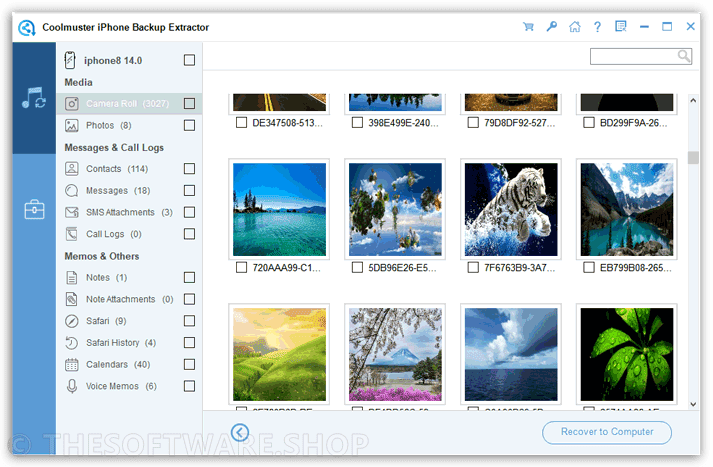Image resolution: width=713 pixels, height=467 pixels.
Task: Click the magnifier search icon
Action: coord(684,56)
